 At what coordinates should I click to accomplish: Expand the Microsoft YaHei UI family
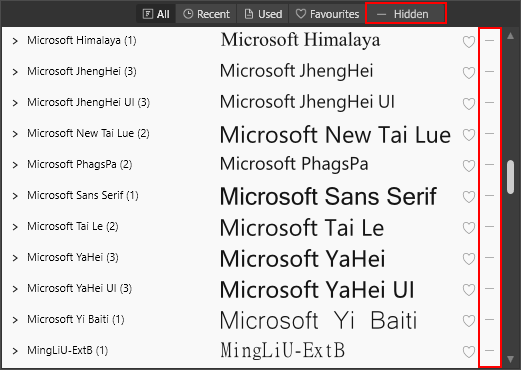pos(15,289)
